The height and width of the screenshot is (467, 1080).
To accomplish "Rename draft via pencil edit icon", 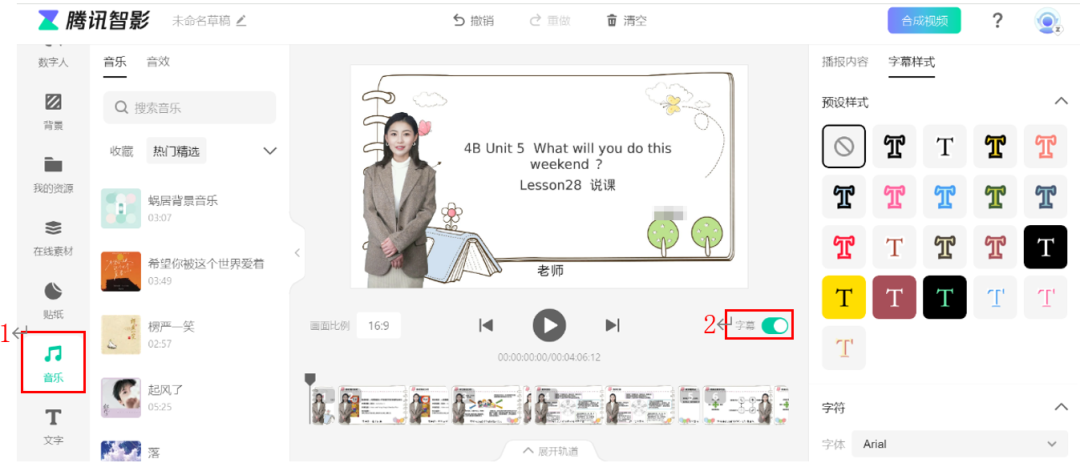I will [240, 21].
